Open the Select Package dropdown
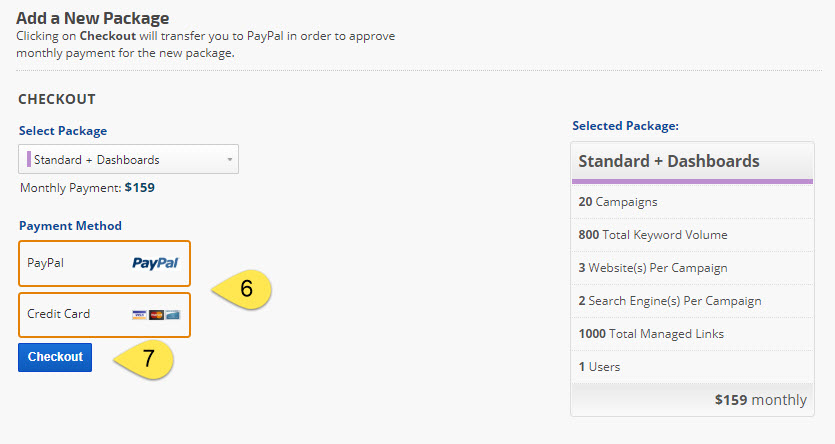 [x=128, y=159]
